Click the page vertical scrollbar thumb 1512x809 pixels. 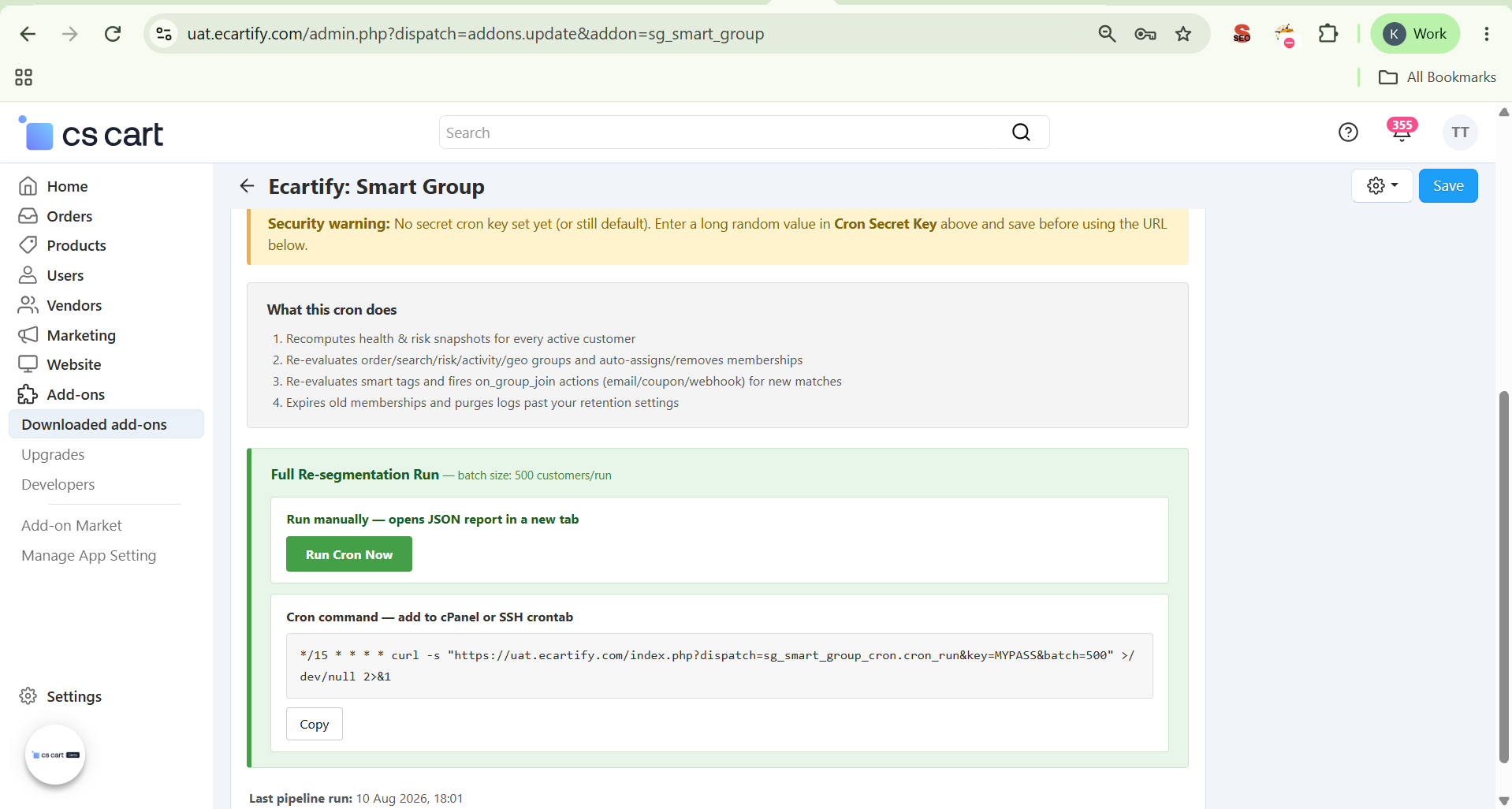(x=1504, y=576)
